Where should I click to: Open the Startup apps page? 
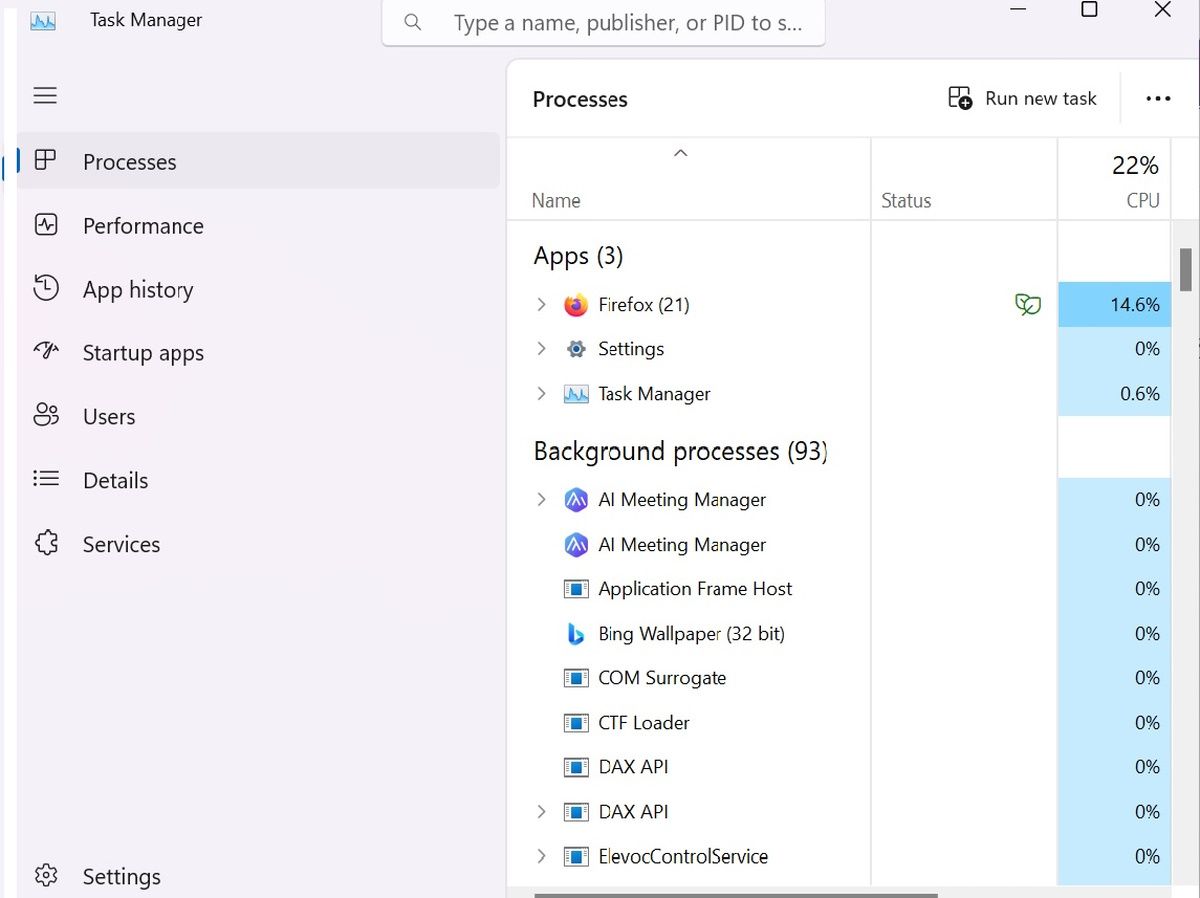click(143, 353)
